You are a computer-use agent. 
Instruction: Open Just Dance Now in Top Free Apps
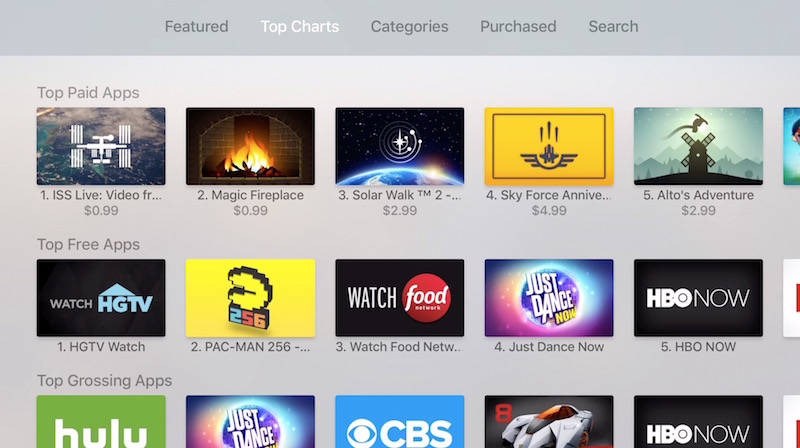549,298
